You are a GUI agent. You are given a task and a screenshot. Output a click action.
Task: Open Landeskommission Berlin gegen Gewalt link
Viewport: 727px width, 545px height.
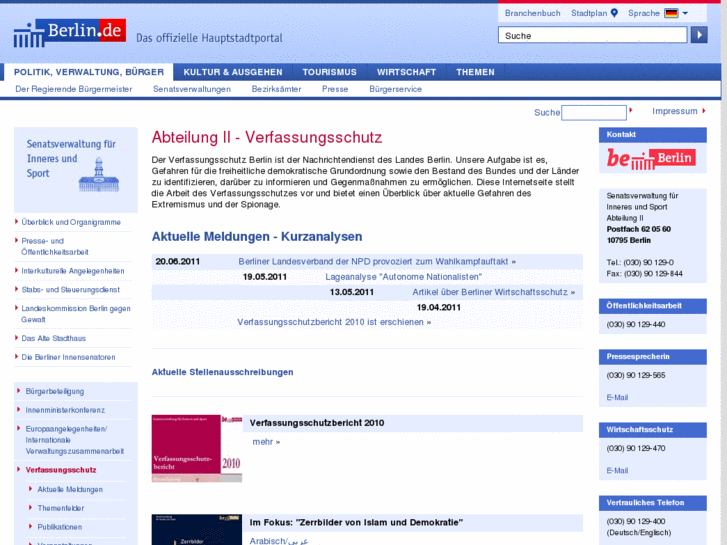tap(76, 314)
